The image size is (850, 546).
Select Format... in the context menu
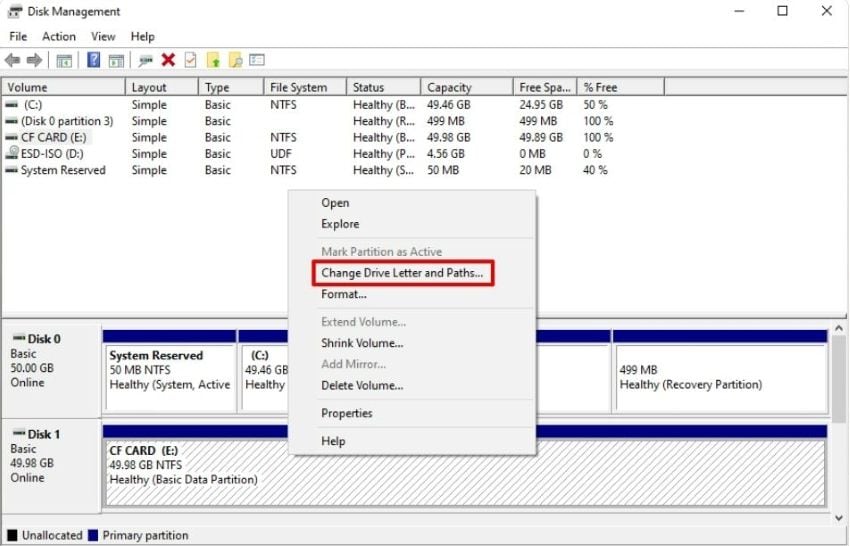click(x=412, y=294)
